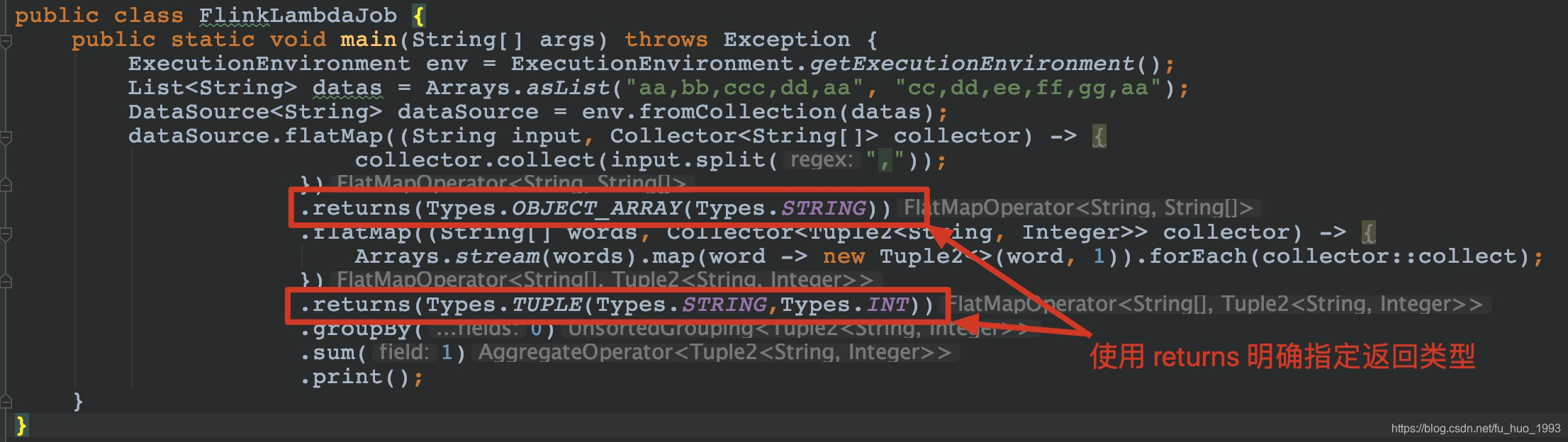Image resolution: width=1568 pixels, height=442 pixels.
Task: Click the "DataSource<String>" type
Action: 255,112
